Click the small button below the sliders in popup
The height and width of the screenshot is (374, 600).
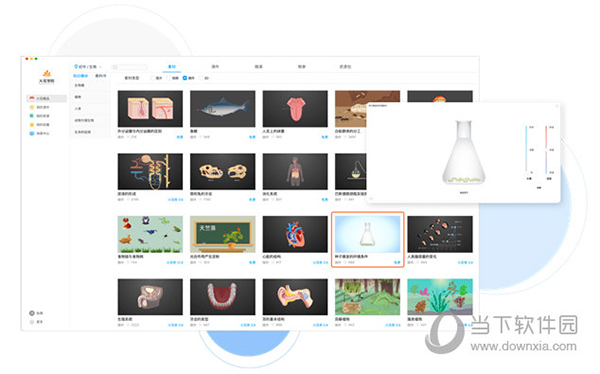point(539,188)
